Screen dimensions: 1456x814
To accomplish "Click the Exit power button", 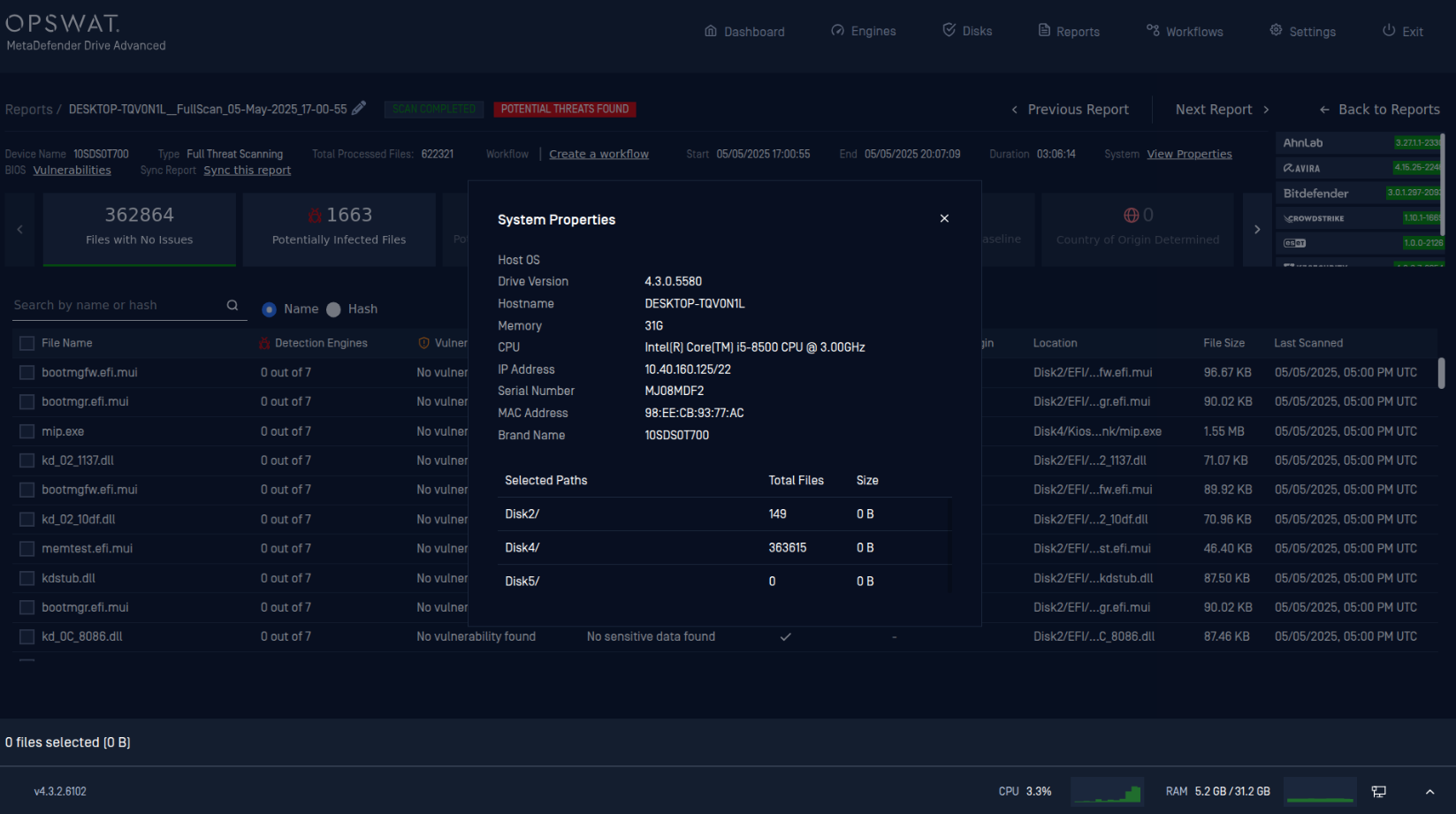I will point(1403,31).
